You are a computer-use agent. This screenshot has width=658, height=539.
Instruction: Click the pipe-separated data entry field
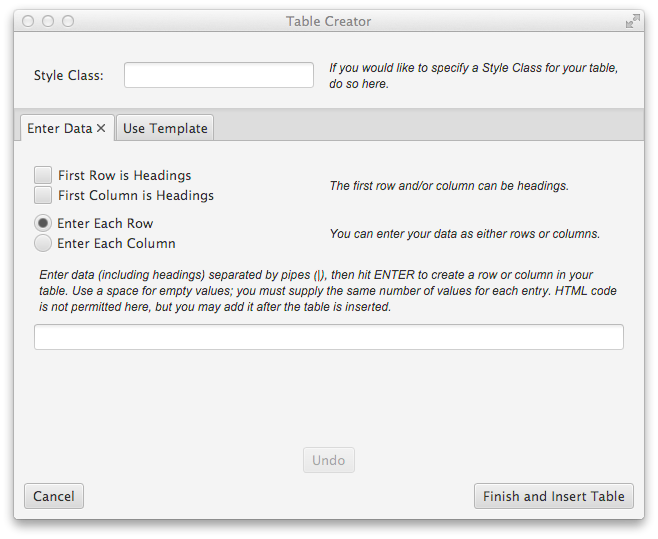pyautogui.click(x=328, y=337)
